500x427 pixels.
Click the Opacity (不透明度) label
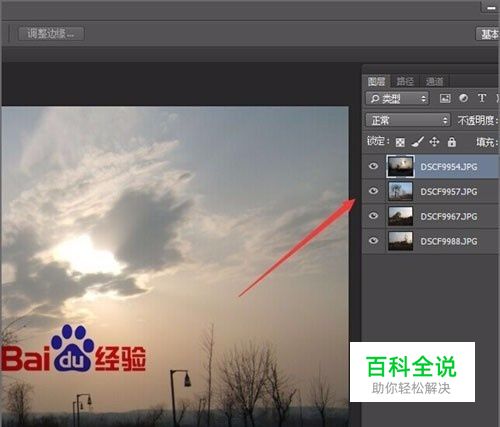point(478,120)
